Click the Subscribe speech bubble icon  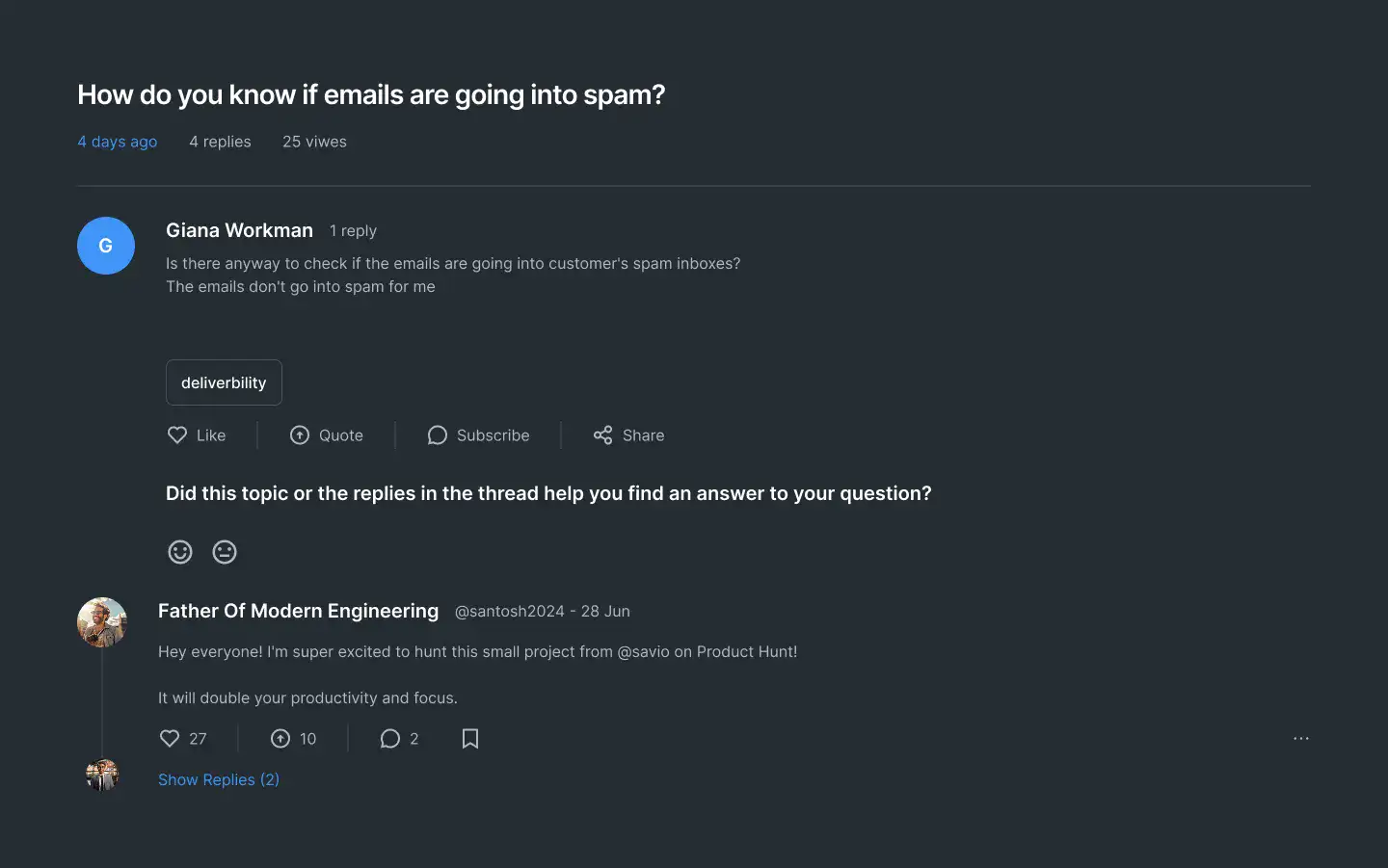(438, 435)
